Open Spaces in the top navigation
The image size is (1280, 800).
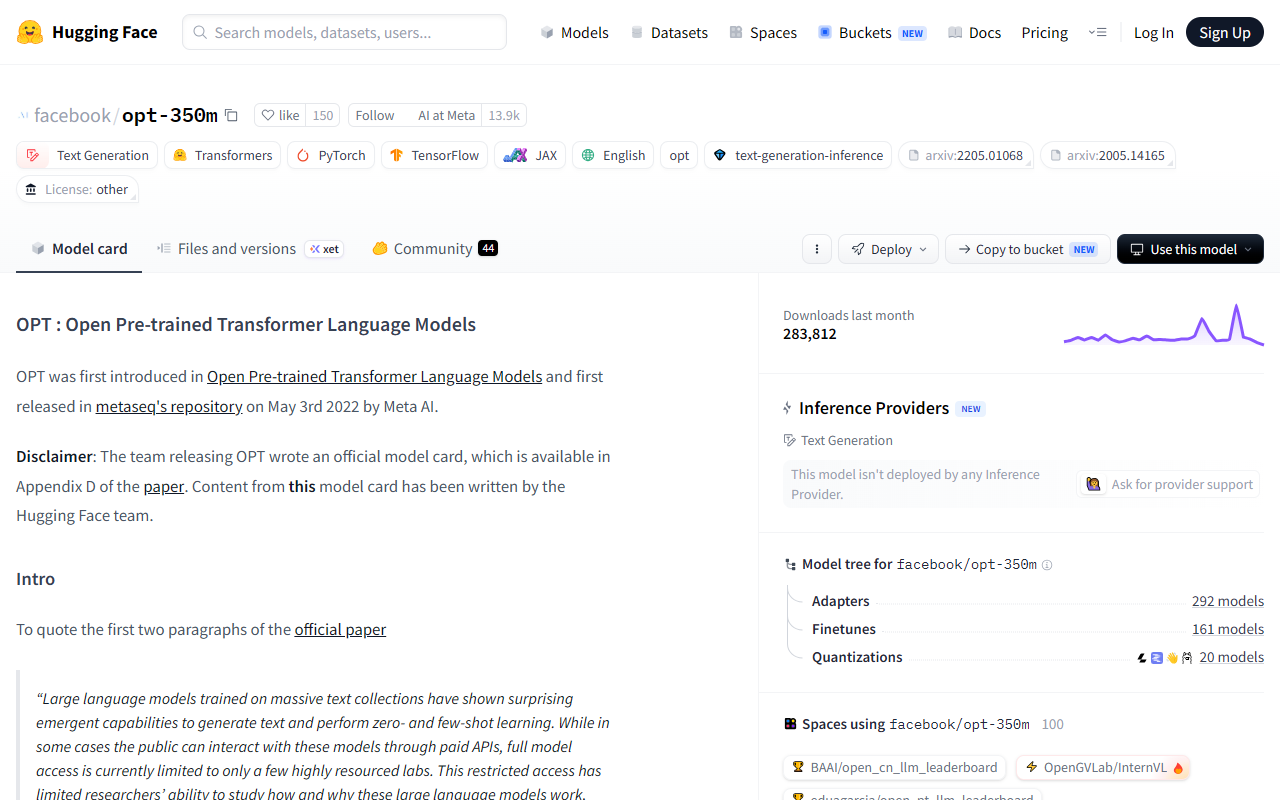(763, 32)
